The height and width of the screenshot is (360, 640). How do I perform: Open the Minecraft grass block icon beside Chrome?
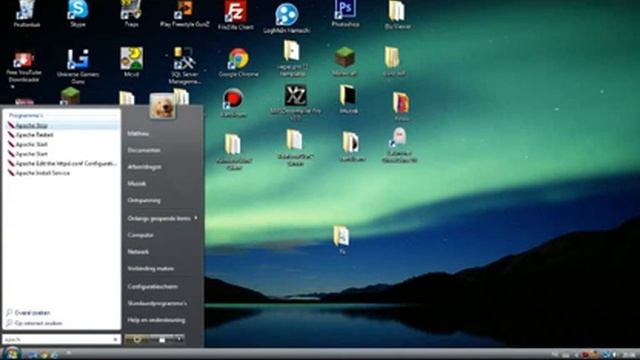click(x=345, y=61)
